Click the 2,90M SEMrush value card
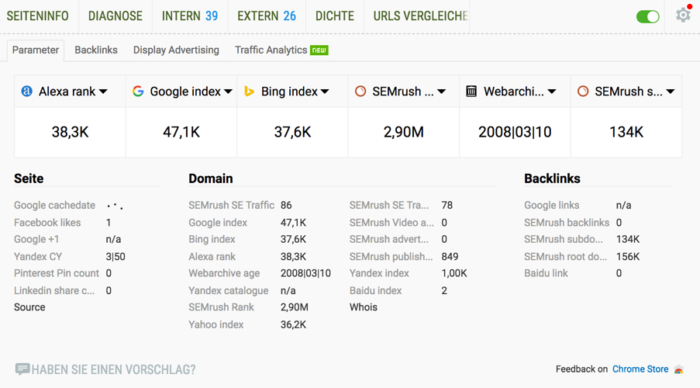 pyautogui.click(x=404, y=132)
